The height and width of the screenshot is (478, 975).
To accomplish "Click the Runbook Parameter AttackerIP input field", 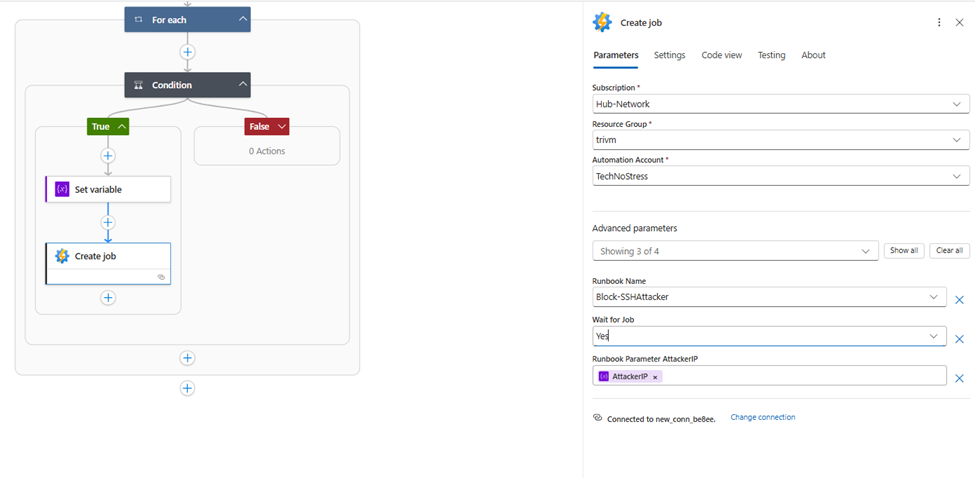I will (770, 375).
